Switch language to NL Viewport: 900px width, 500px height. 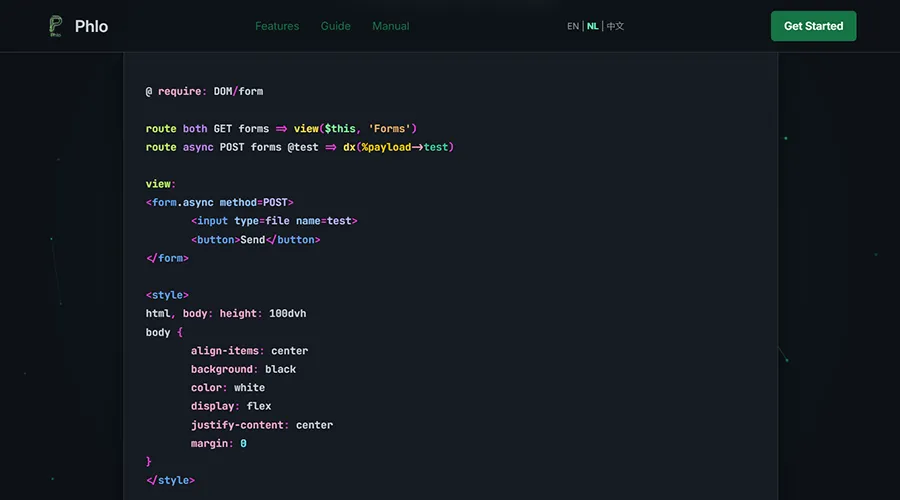[592, 26]
